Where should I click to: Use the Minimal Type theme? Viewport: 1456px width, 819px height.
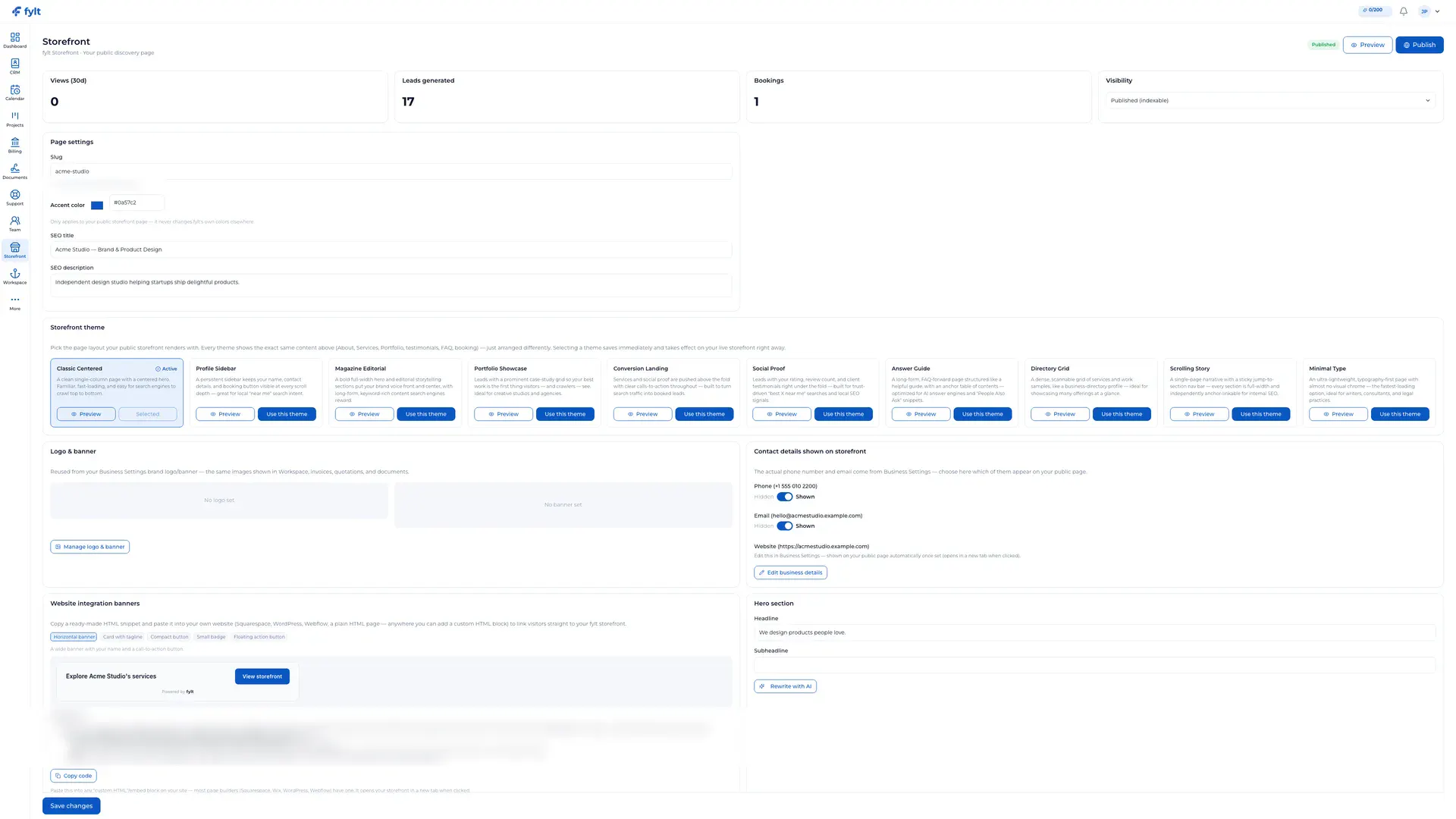(1400, 414)
